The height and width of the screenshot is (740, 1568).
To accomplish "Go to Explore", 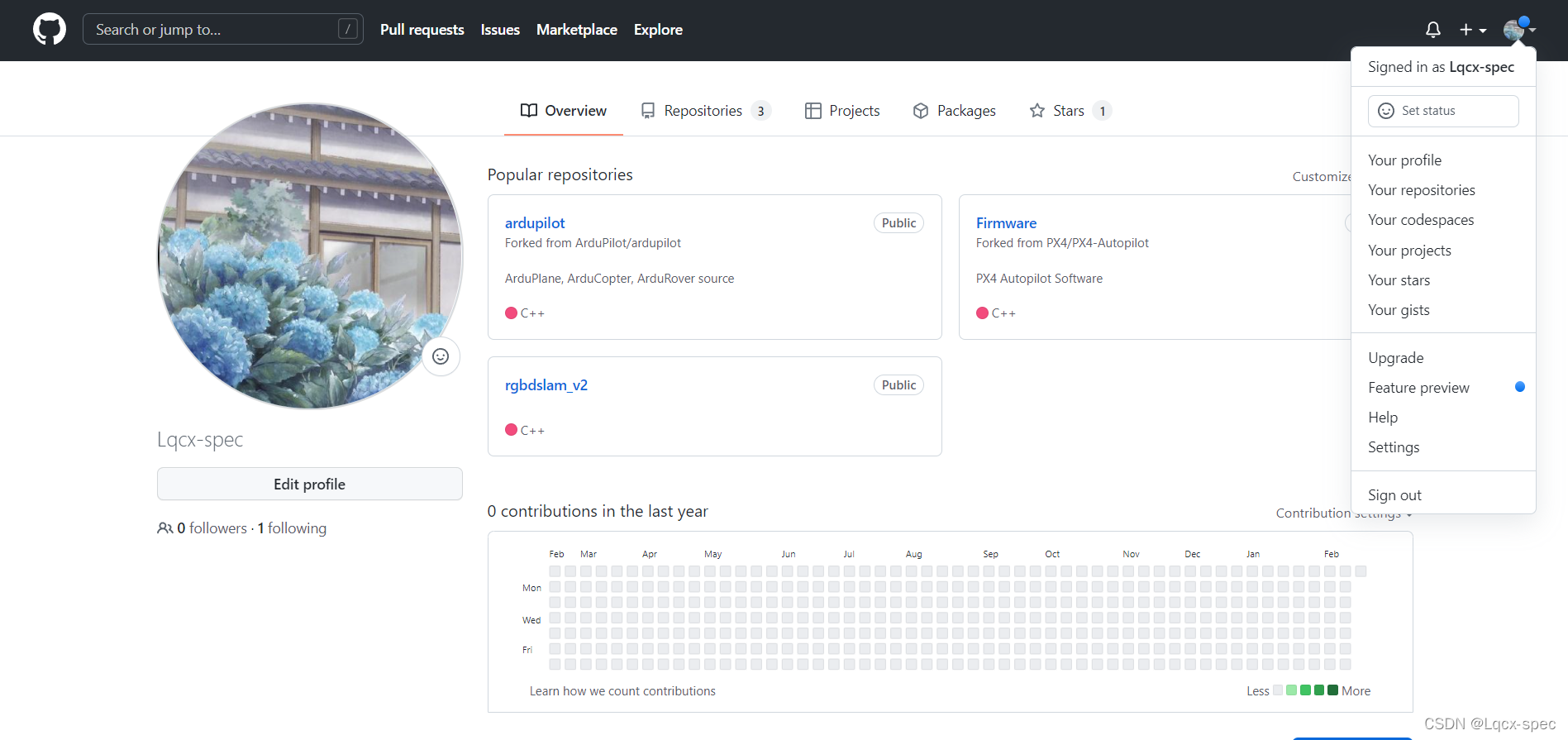I will pyautogui.click(x=658, y=30).
